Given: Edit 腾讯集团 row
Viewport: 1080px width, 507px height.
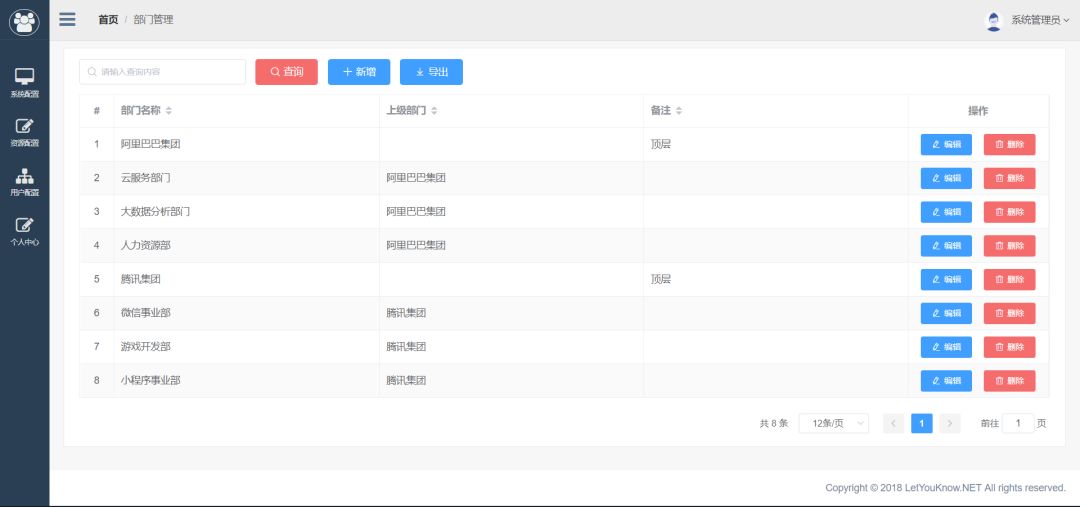Looking at the screenshot, I should (946, 280).
